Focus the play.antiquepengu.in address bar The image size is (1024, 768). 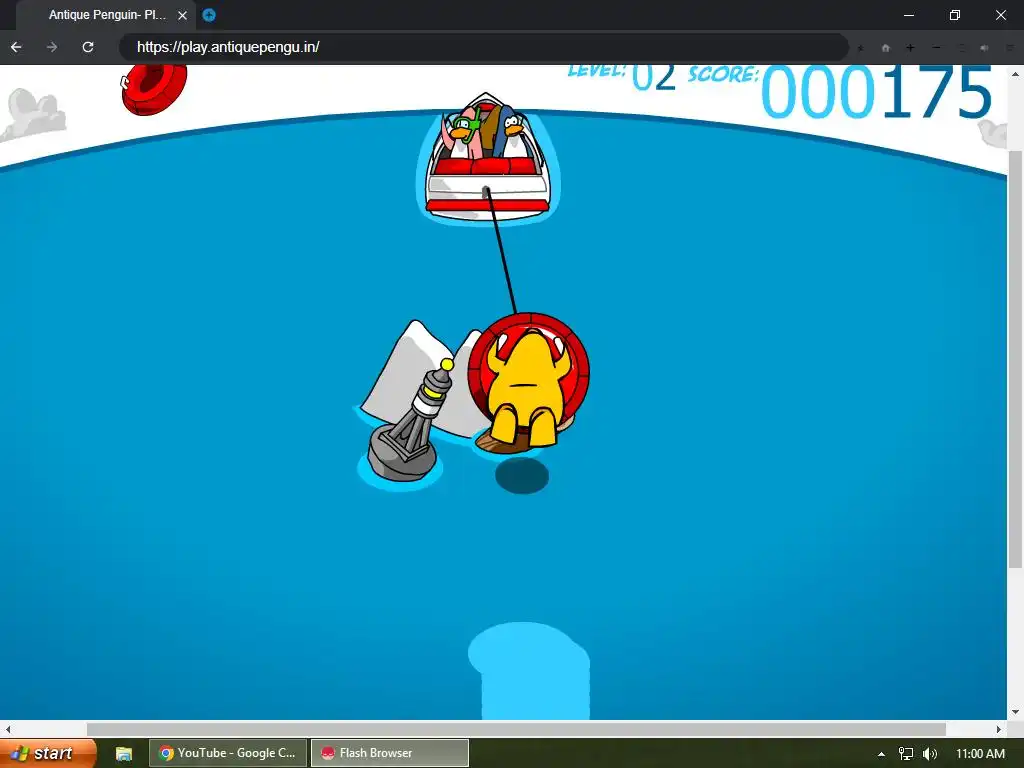coord(483,47)
